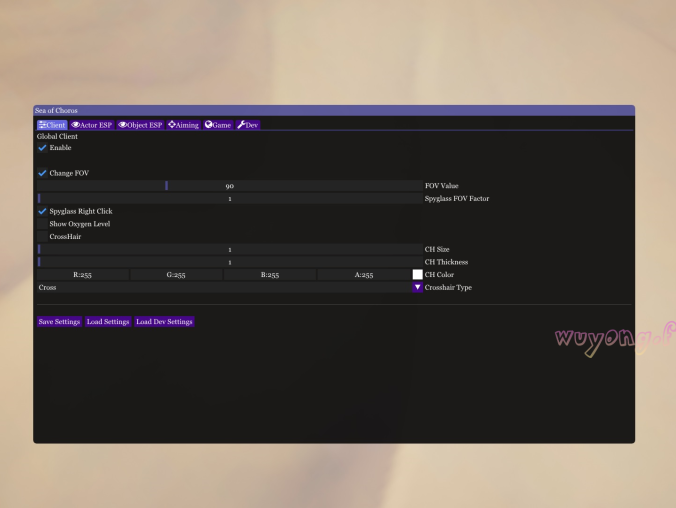Image resolution: width=676 pixels, height=508 pixels.
Task: Enable the CrossHair checkbox
Action: pyautogui.click(x=42, y=236)
